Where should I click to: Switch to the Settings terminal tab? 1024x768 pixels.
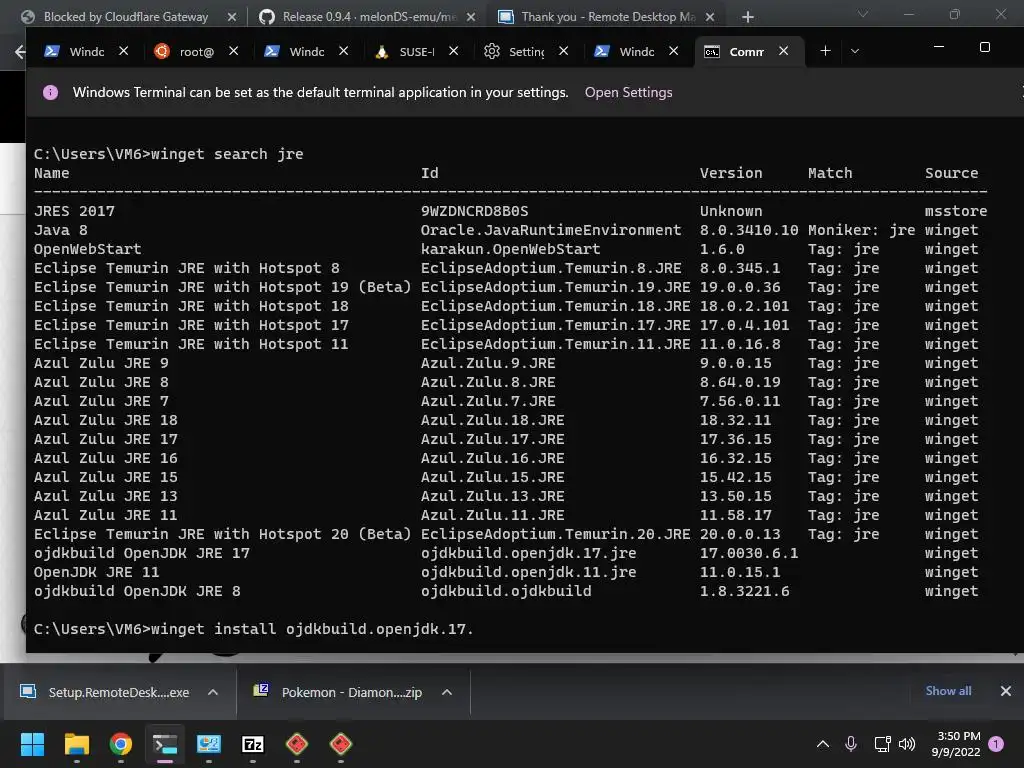click(x=526, y=52)
